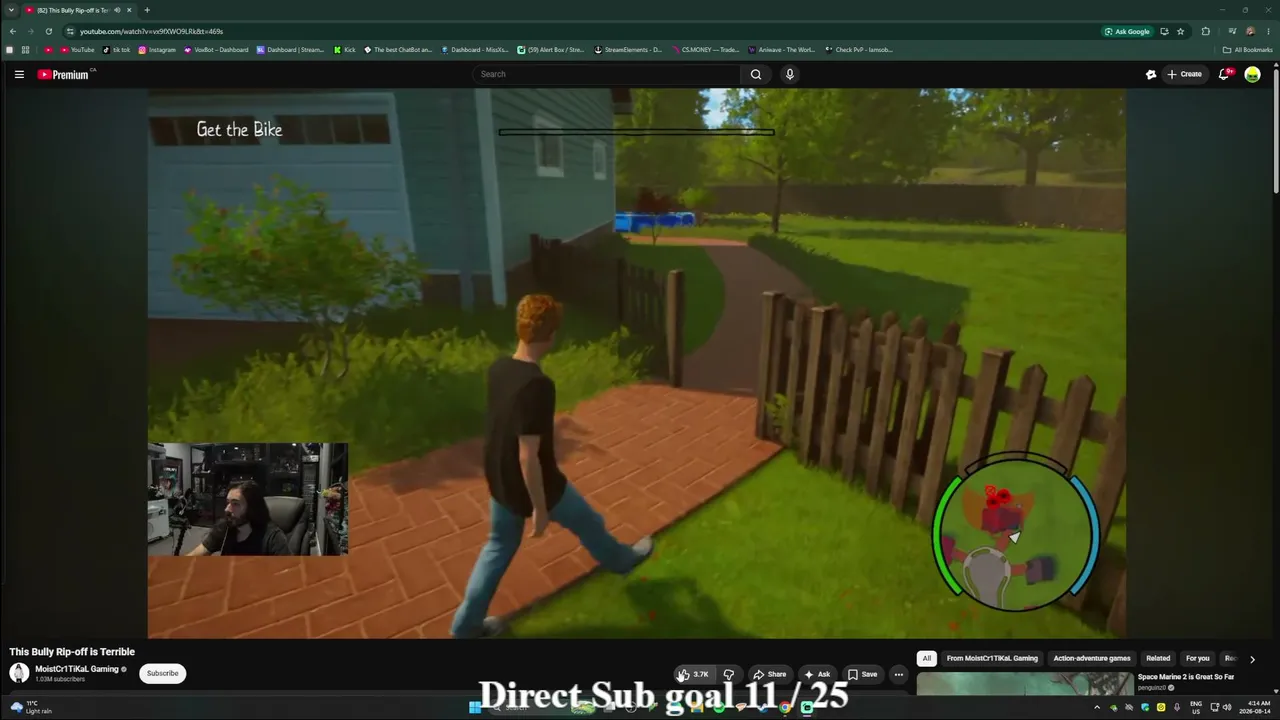Open the browser extensions puzzle icon
Screen dimensions: 1280x720
(1205, 31)
